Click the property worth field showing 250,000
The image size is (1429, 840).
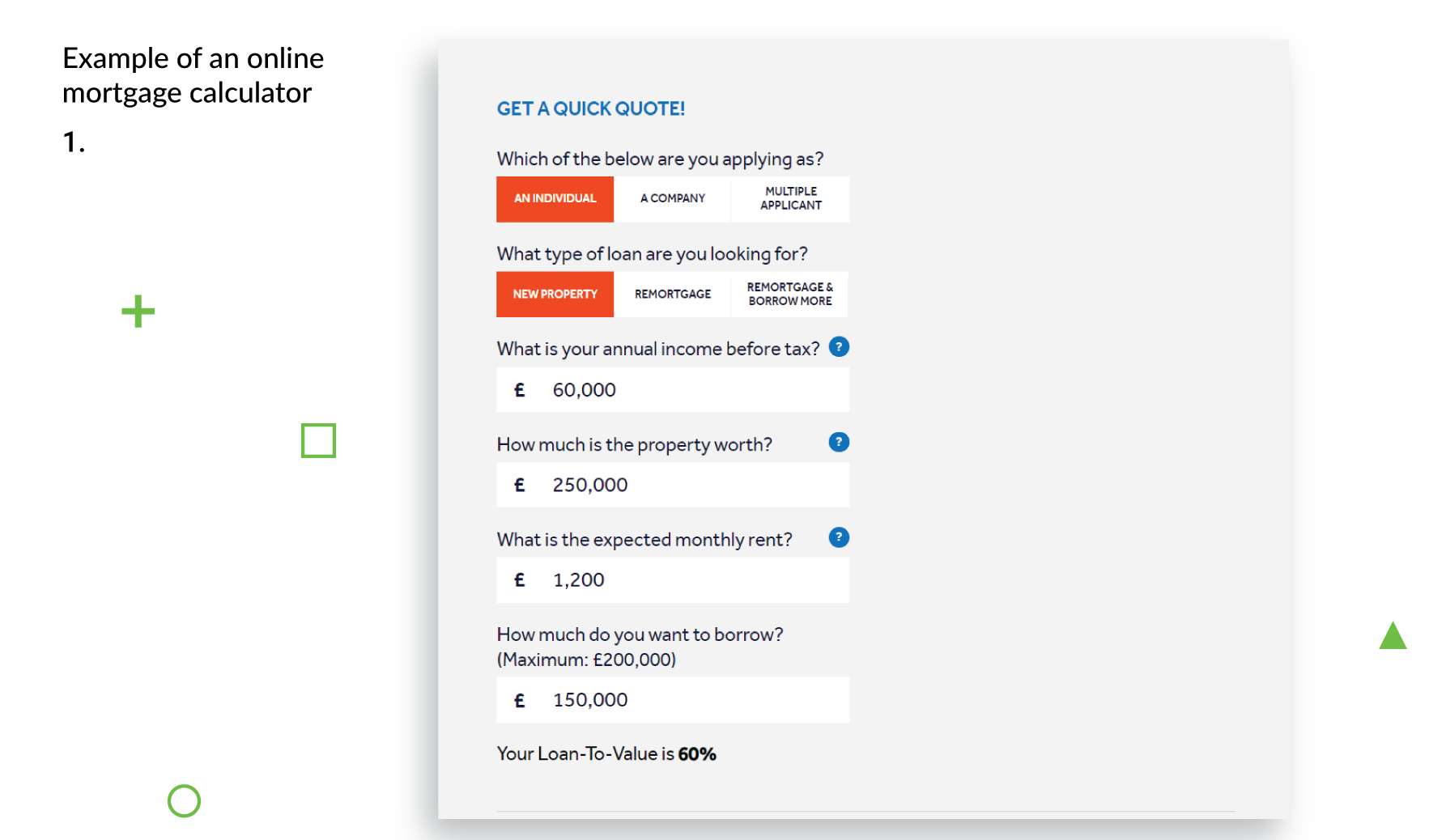(x=673, y=485)
